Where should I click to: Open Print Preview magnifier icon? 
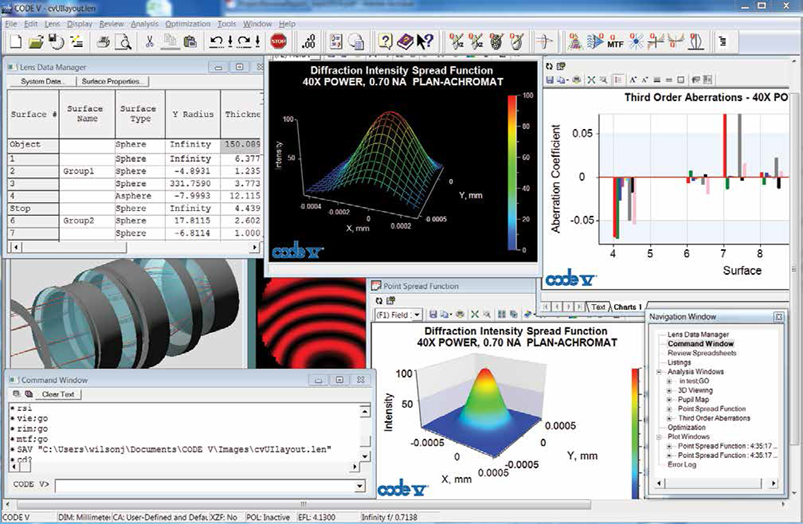pos(123,41)
